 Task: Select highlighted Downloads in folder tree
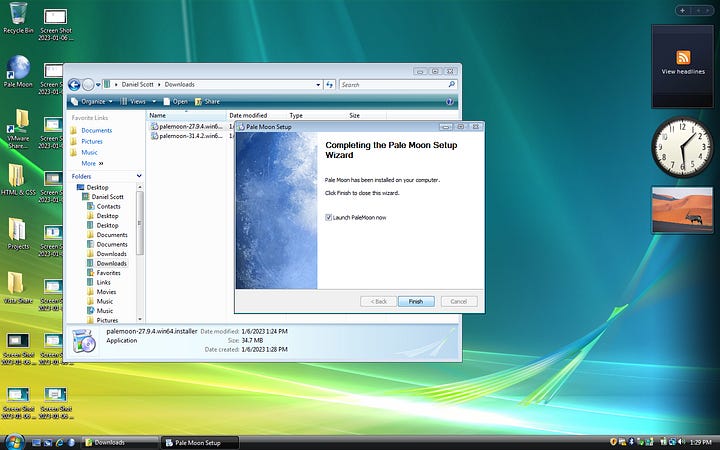coord(112,264)
